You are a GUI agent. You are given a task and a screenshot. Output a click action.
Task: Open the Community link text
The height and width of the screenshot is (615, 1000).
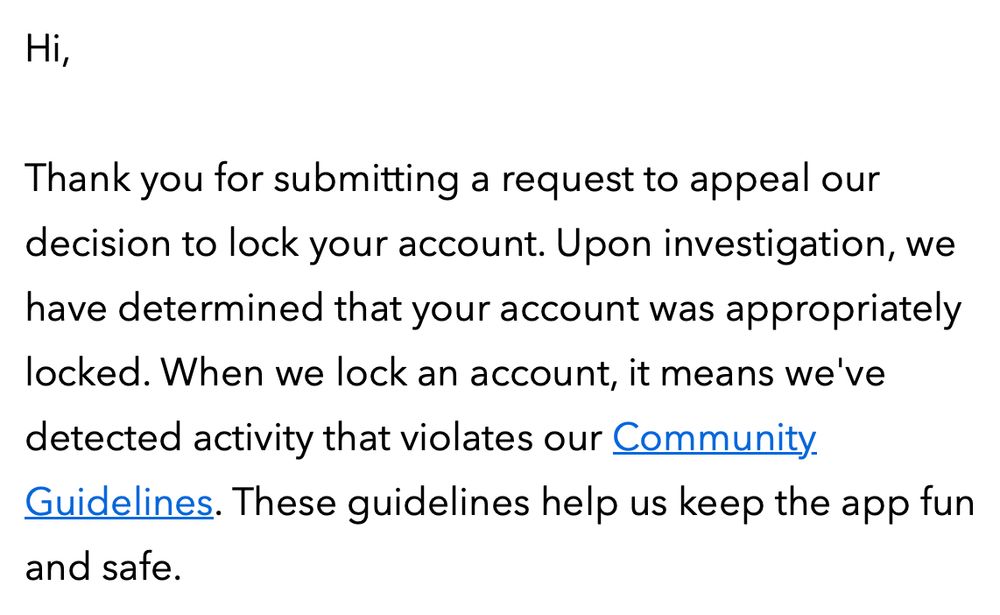[x=714, y=440]
